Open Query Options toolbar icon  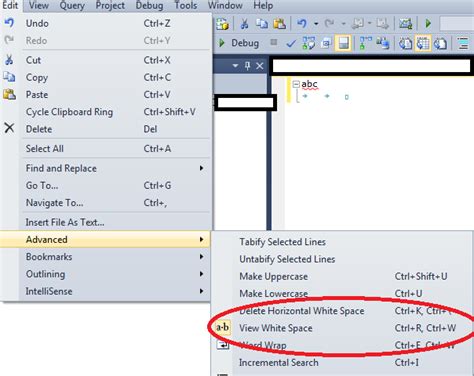(326, 43)
